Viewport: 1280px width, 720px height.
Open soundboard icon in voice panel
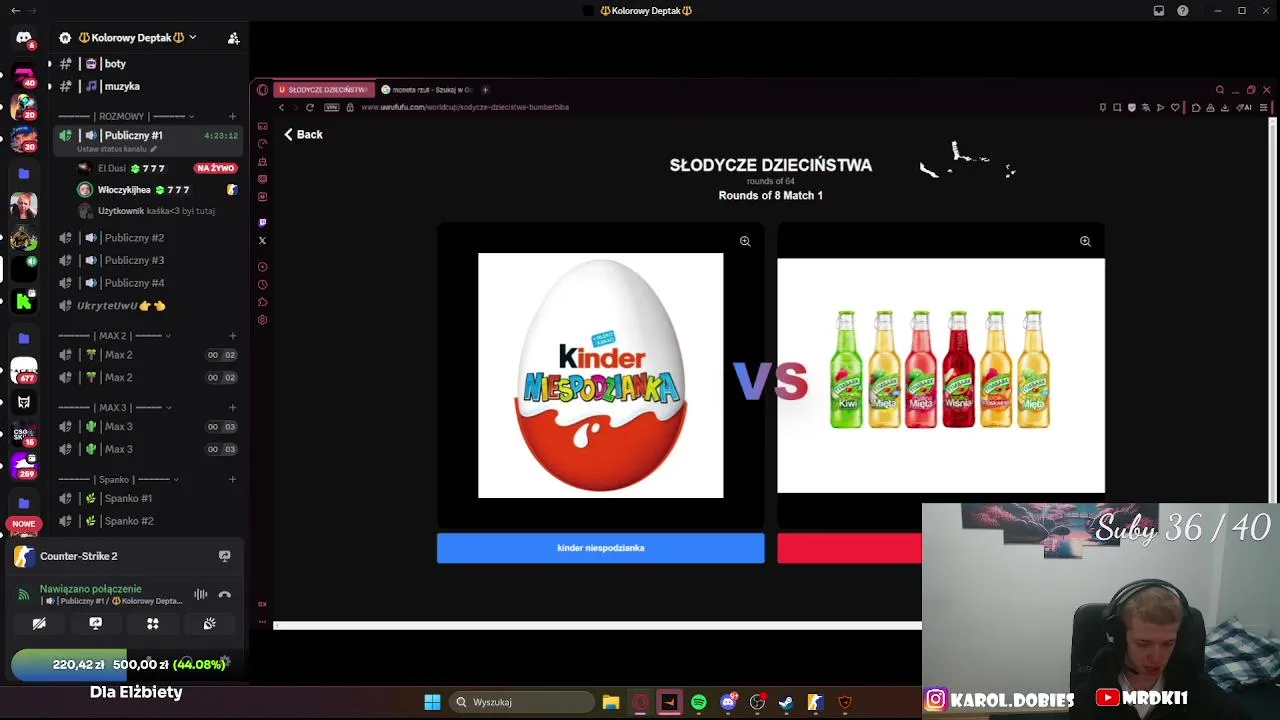[x=210, y=624]
